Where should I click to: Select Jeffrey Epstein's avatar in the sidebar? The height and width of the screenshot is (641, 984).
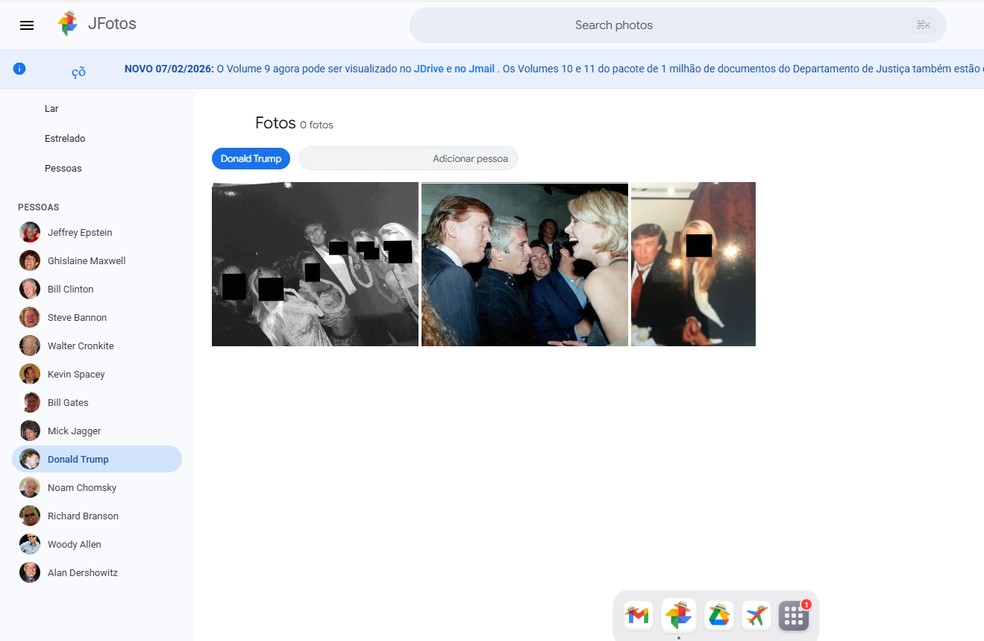click(29, 231)
